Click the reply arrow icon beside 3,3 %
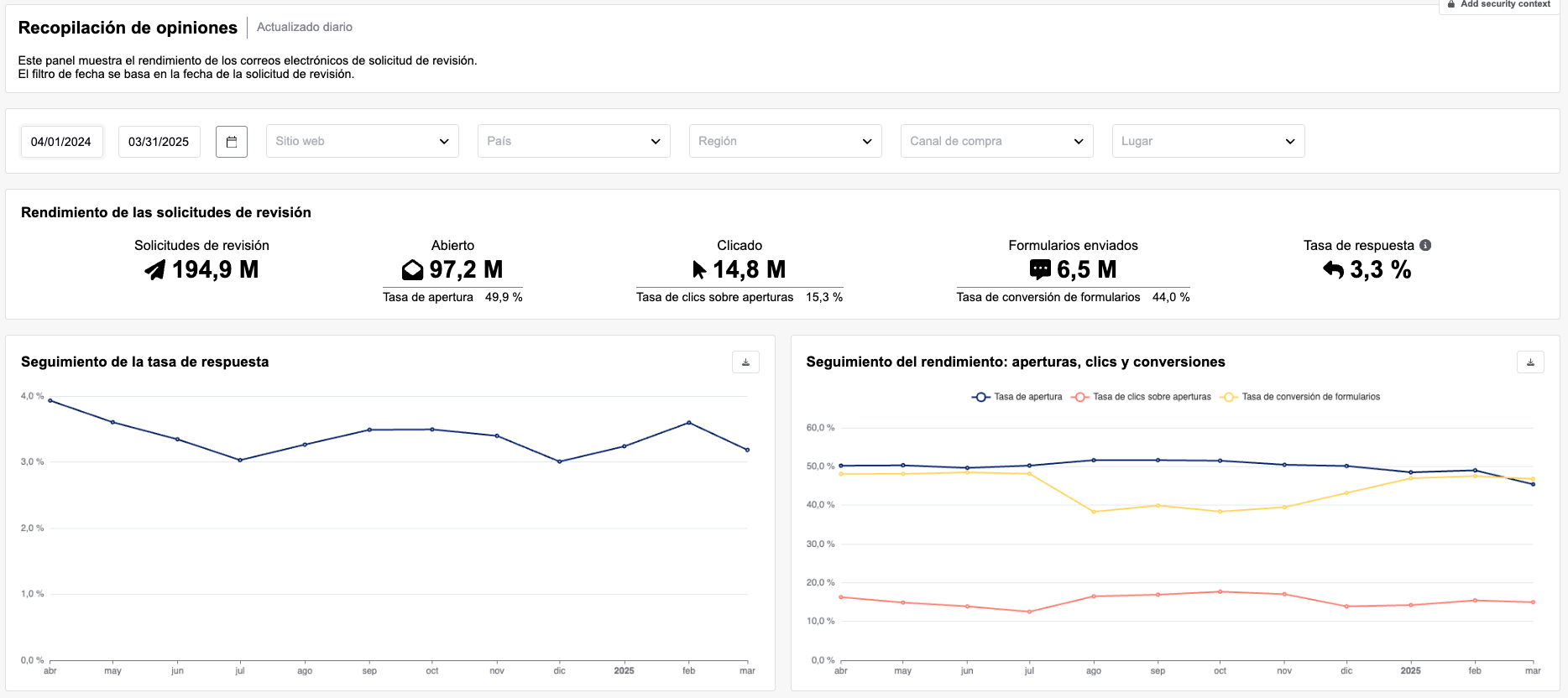 tap(1333, 269)
